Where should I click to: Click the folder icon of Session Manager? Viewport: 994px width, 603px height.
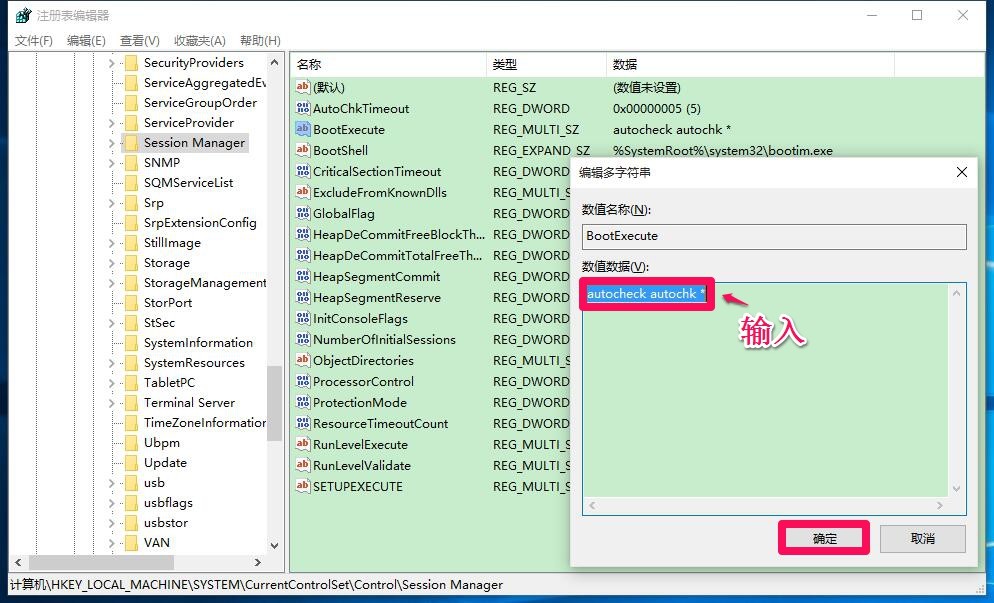pos(133,142)
